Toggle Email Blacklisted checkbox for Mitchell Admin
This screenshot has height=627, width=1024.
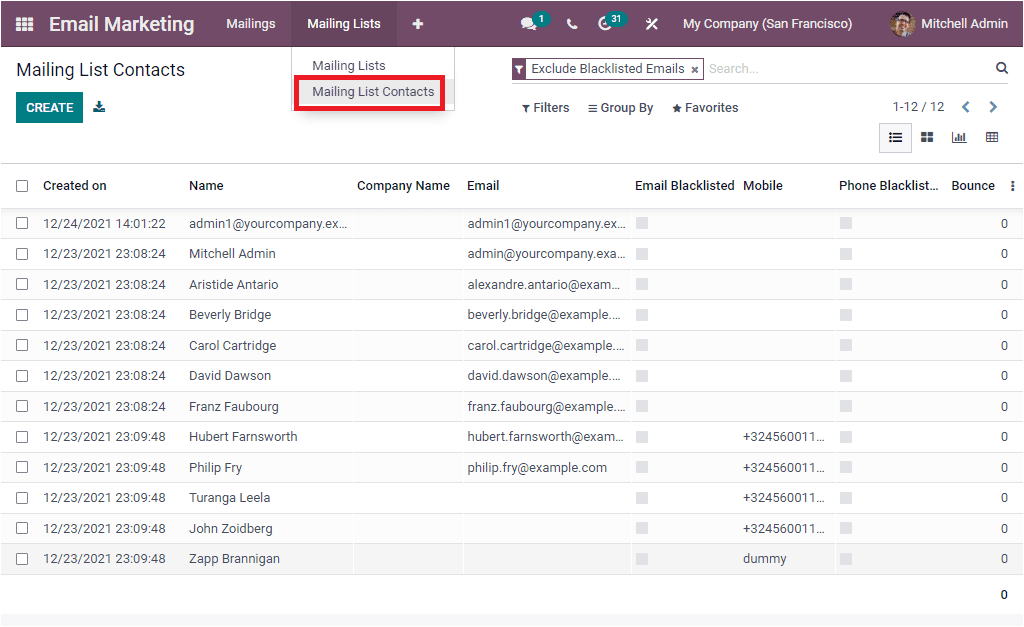(x=641, y=253)
